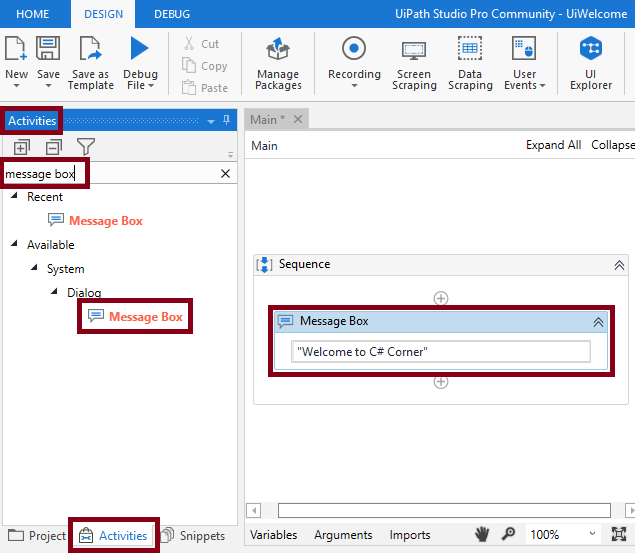
Task: Open the Recording dropdown arrow
Action: [x=354, y=86]
